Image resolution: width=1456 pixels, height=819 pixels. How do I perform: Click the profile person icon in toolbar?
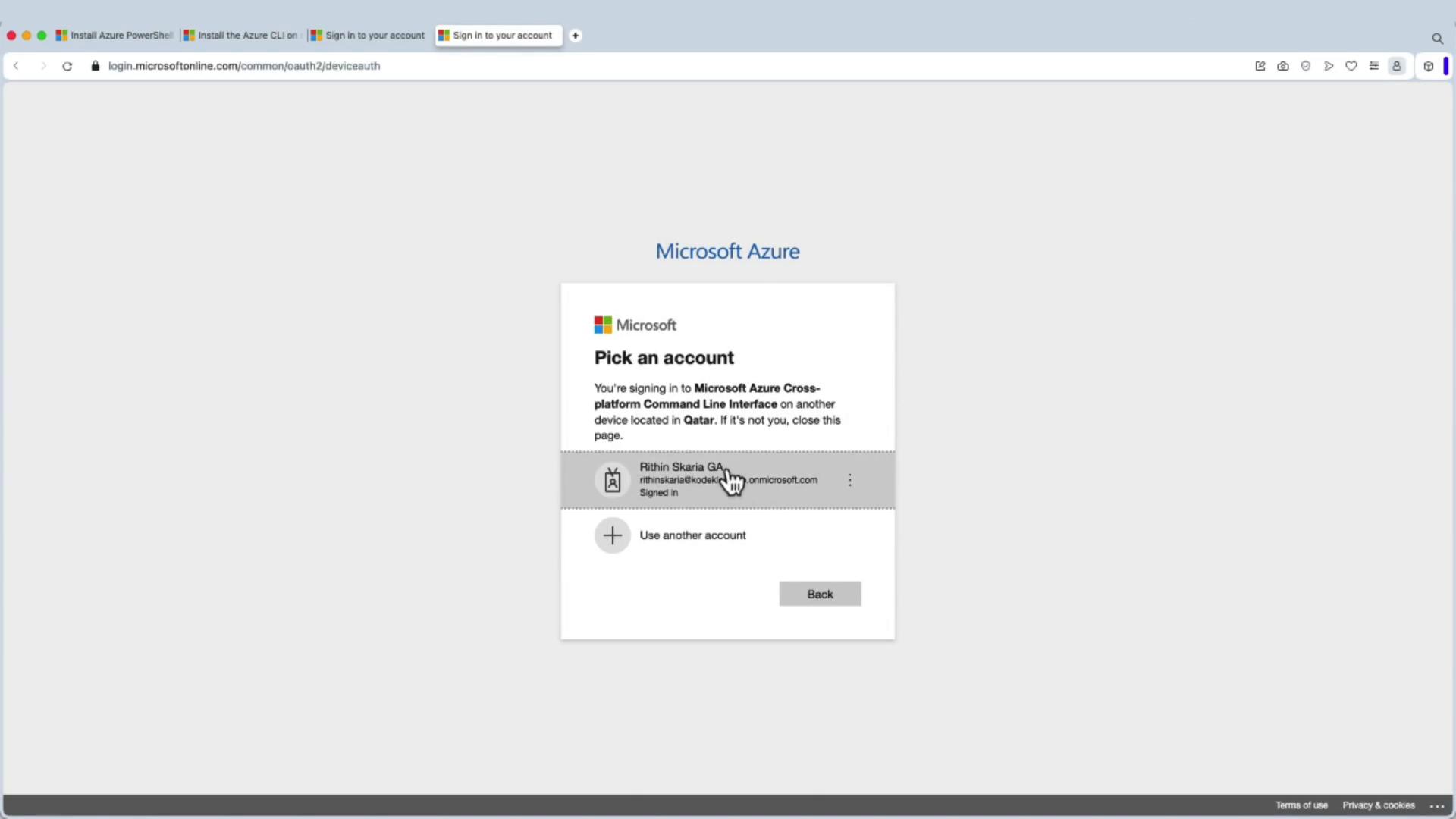1396,66
